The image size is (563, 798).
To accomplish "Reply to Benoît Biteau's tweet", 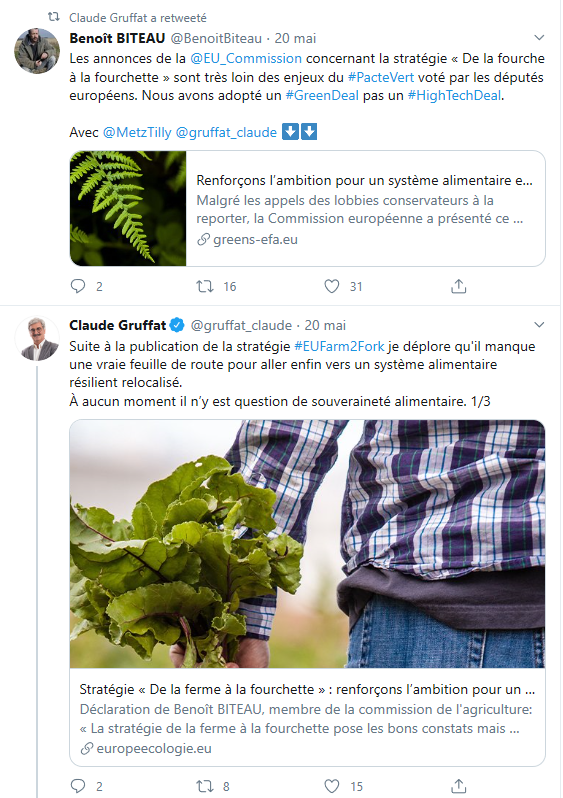I will click(78, 286).
